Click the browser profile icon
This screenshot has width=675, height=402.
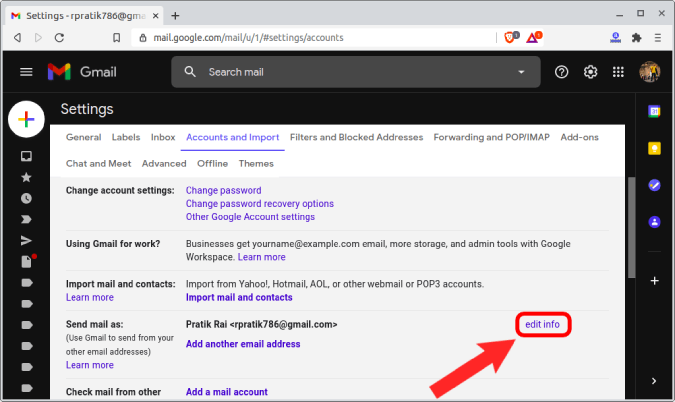pyautogui.click(x=616, y=37)
